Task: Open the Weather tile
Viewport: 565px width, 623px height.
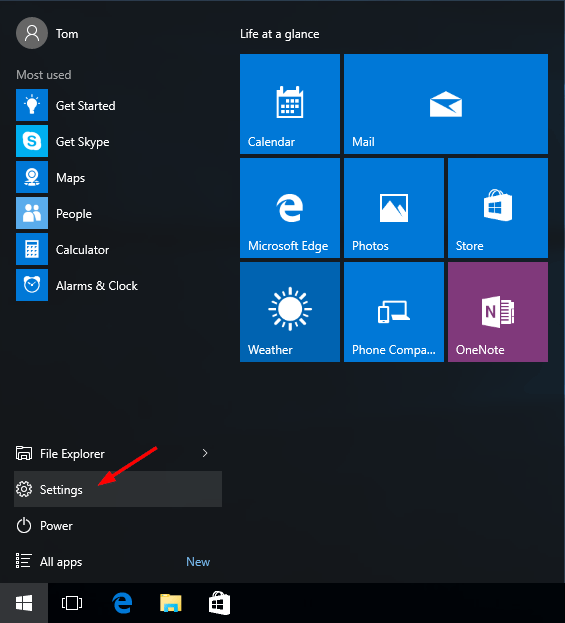Action: [x=290, y=312]
